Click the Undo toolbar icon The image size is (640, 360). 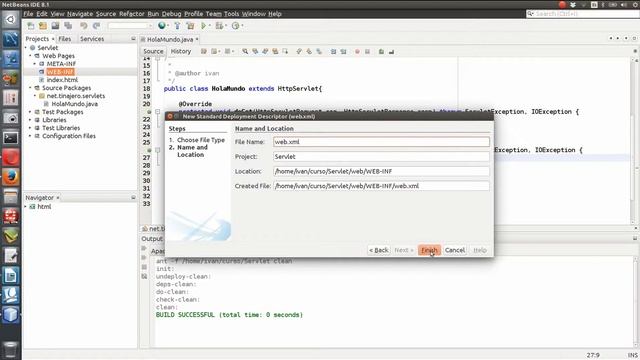(x=84, y=26)
